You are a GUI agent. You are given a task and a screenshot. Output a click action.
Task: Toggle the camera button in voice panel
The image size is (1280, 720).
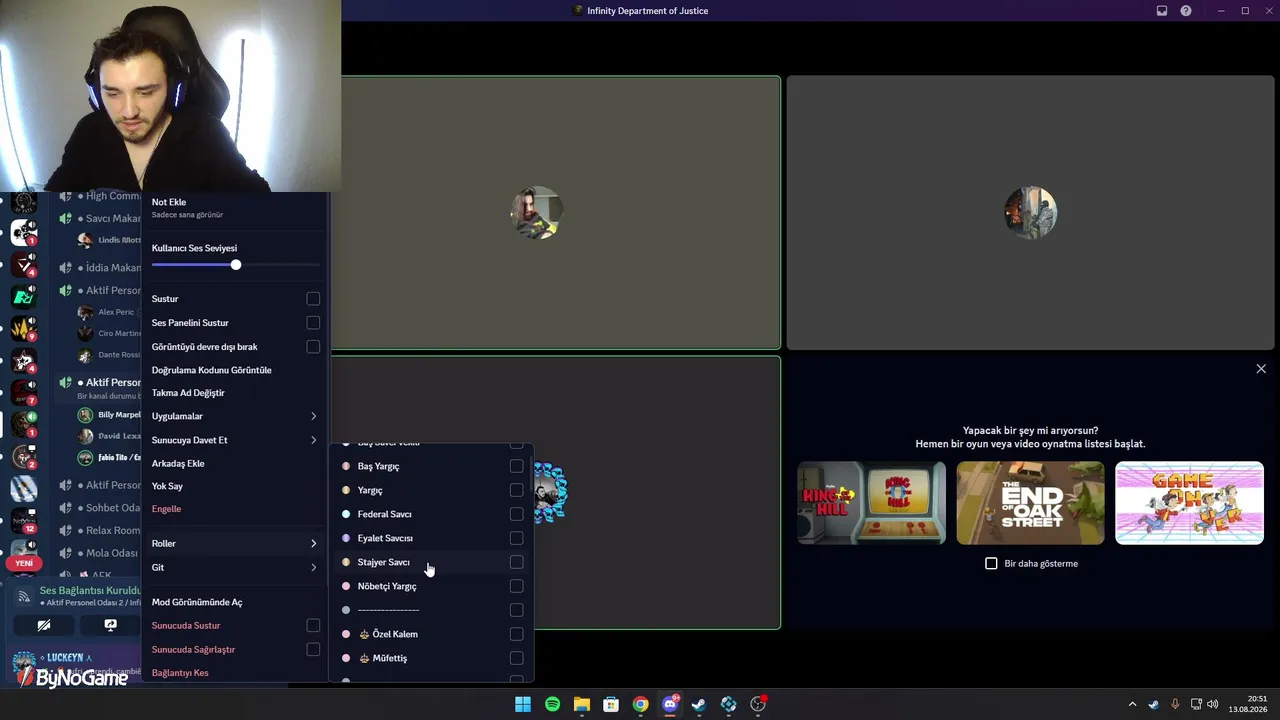[44, 625]
